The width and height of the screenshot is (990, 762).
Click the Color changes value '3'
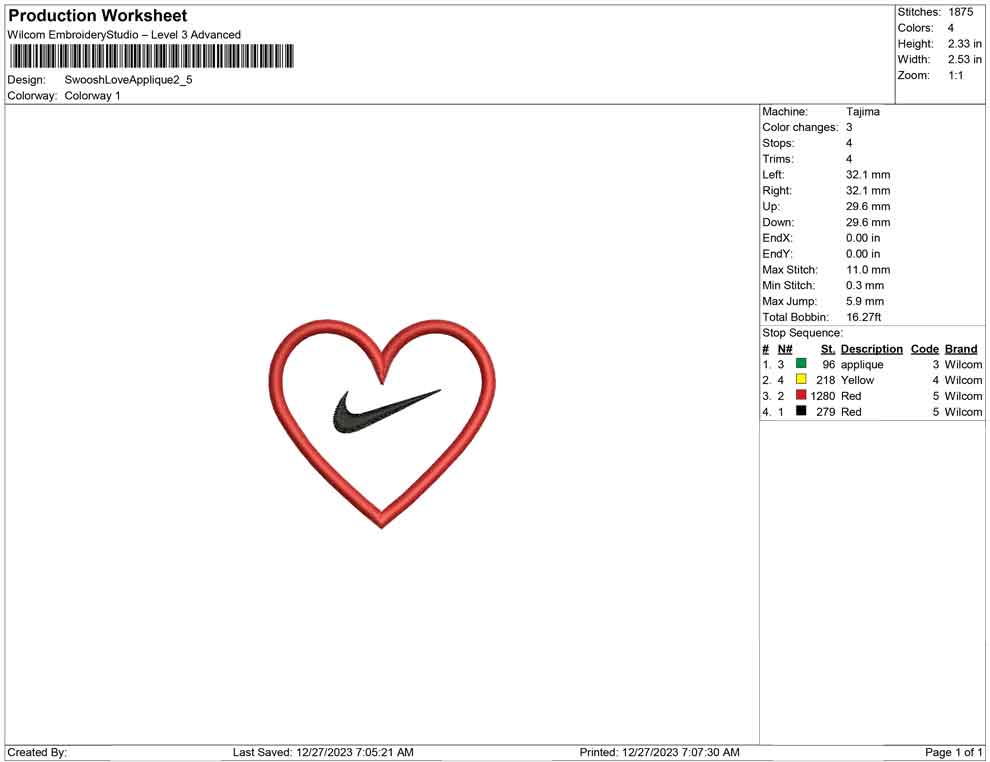click(849, 128)
